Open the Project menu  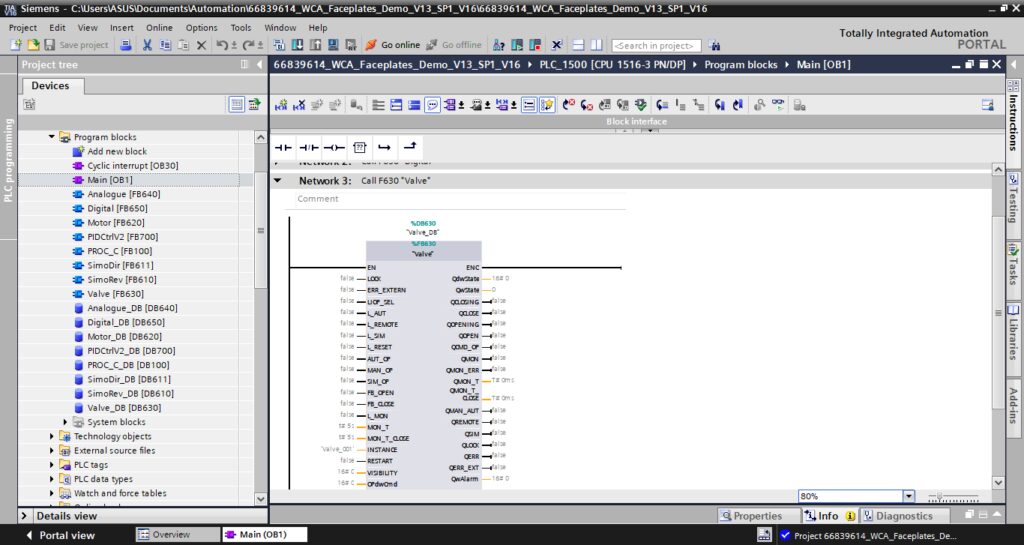pyautogui.click(x=23, y=27)
